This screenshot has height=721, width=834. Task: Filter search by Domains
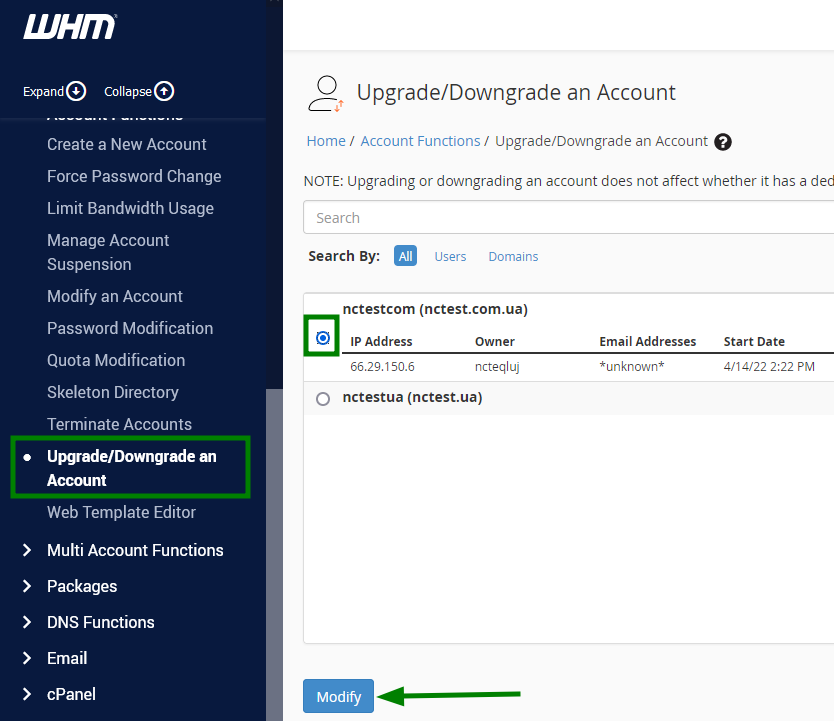point(513,256)
